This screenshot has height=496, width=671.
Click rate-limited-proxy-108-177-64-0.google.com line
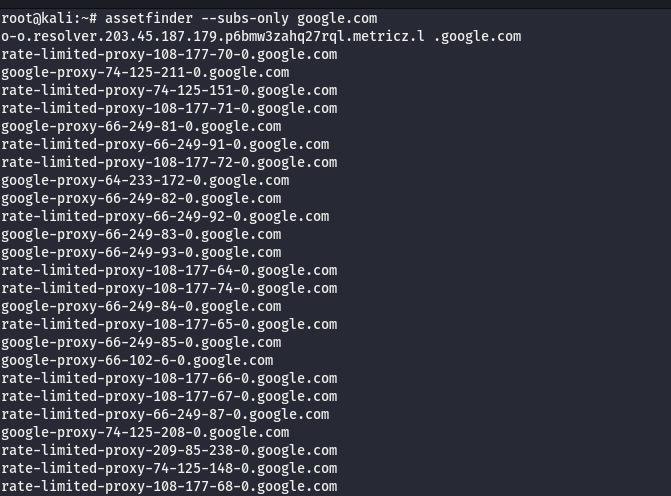[x=169, y=270]
